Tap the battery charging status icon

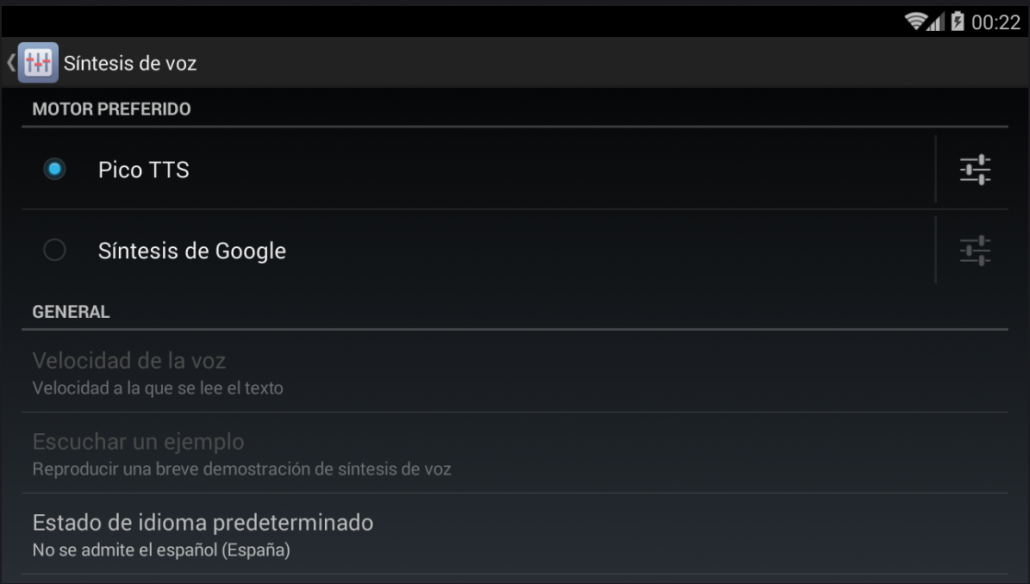(x=957, y=22)
